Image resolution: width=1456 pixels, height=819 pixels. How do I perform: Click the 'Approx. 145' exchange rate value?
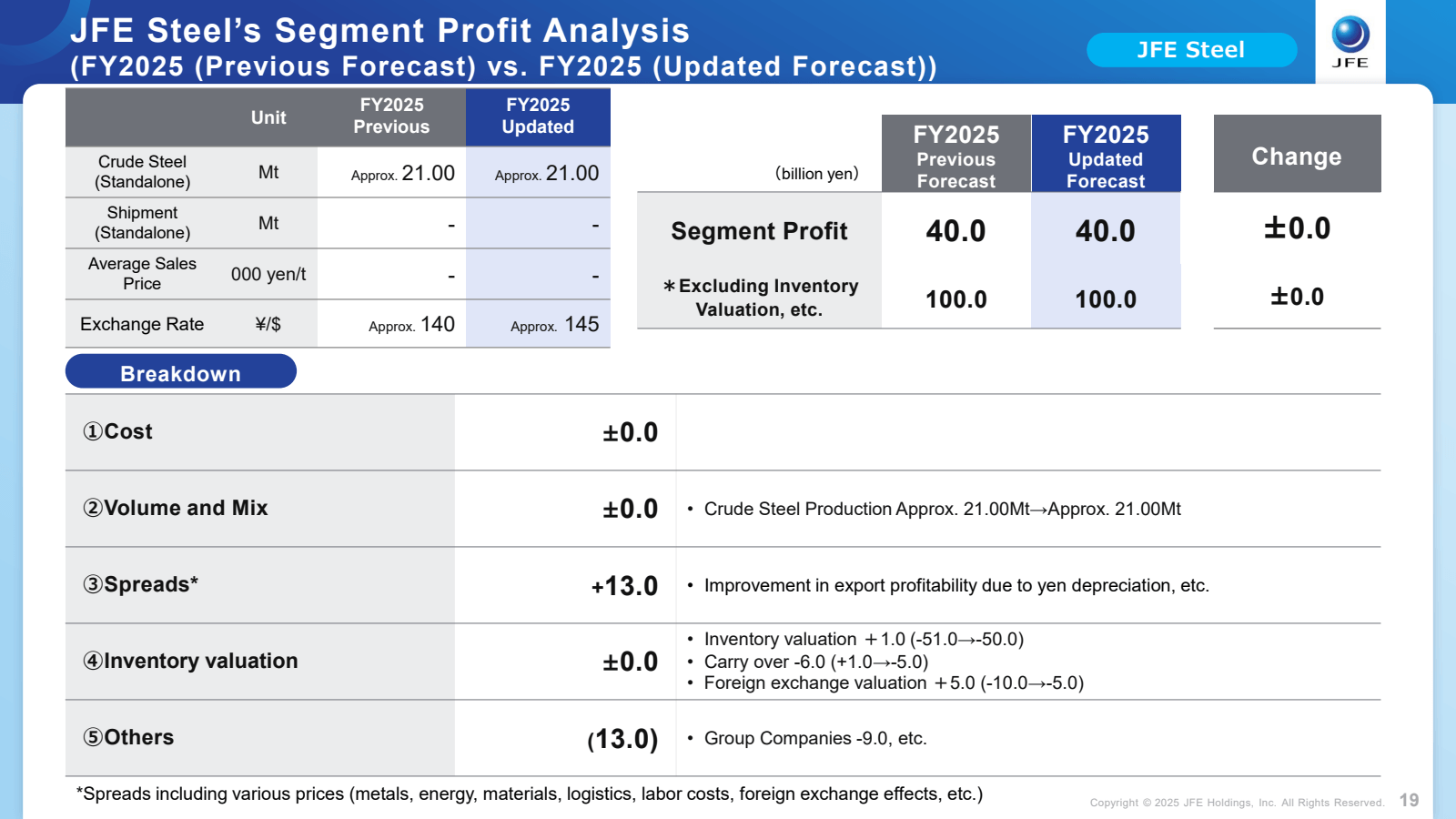point(555,325)
